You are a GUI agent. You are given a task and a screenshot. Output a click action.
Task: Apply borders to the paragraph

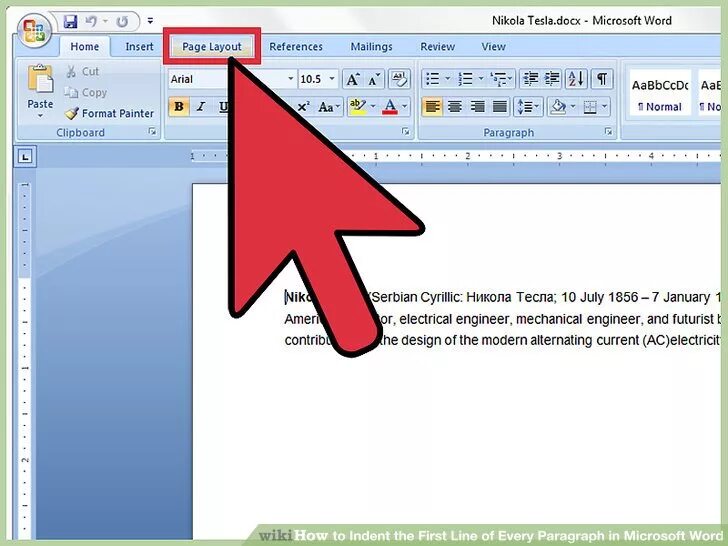[590, 107]
